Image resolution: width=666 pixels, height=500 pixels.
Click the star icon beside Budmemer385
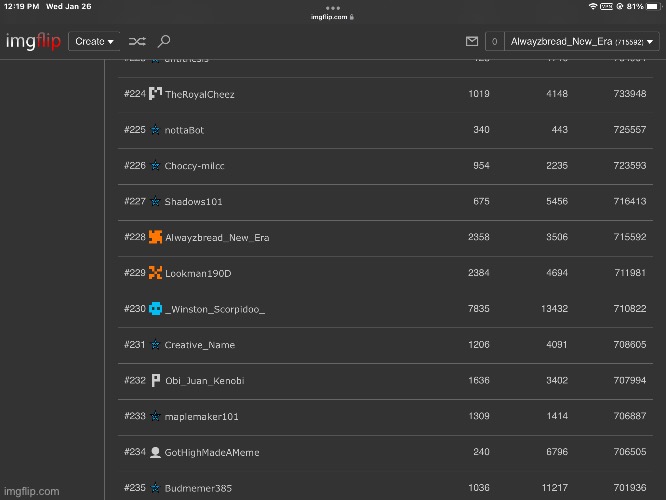tap(155, 488)
